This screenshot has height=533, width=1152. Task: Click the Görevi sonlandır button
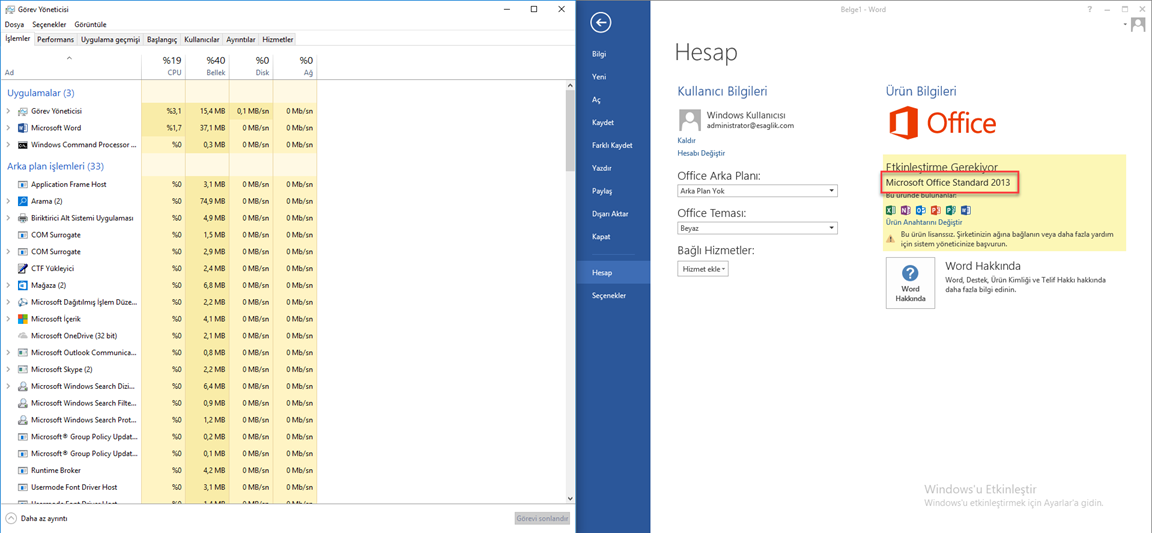542,518
